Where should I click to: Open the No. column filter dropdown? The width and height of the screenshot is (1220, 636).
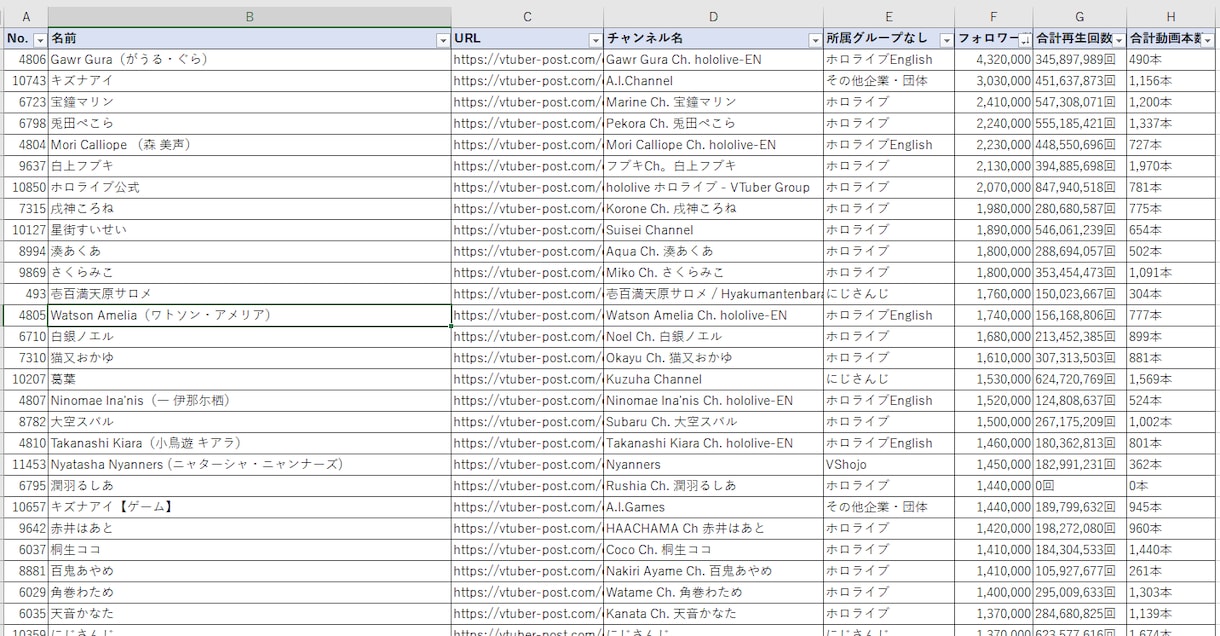pyautogui.click(x=40, y=40)
